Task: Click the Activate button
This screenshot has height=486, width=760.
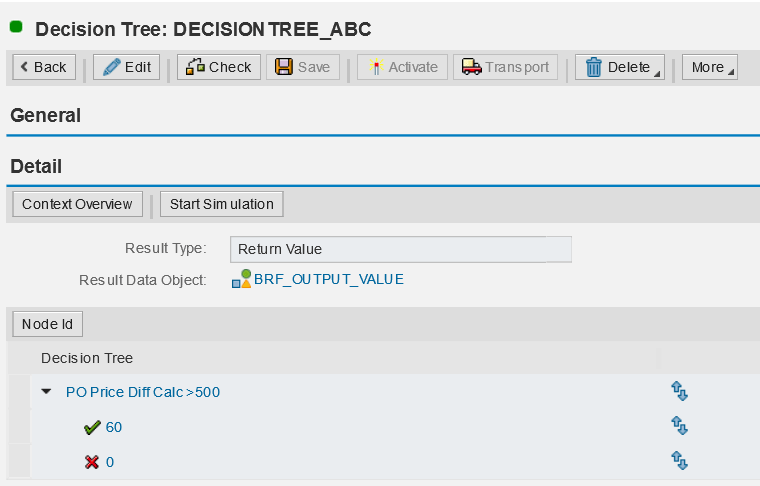Action: click(402, 67)
